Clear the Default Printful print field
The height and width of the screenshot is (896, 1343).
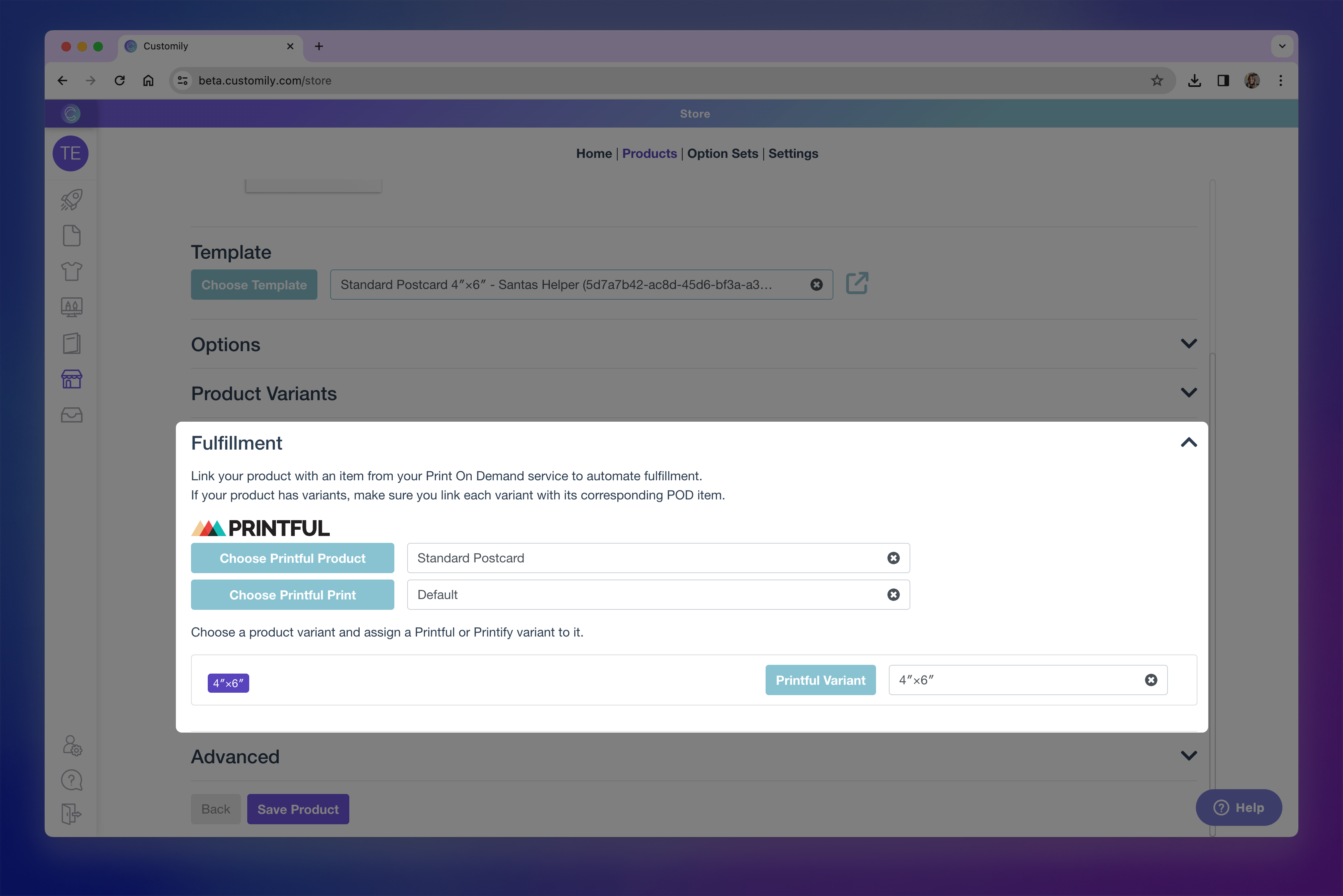coord(893,595)
